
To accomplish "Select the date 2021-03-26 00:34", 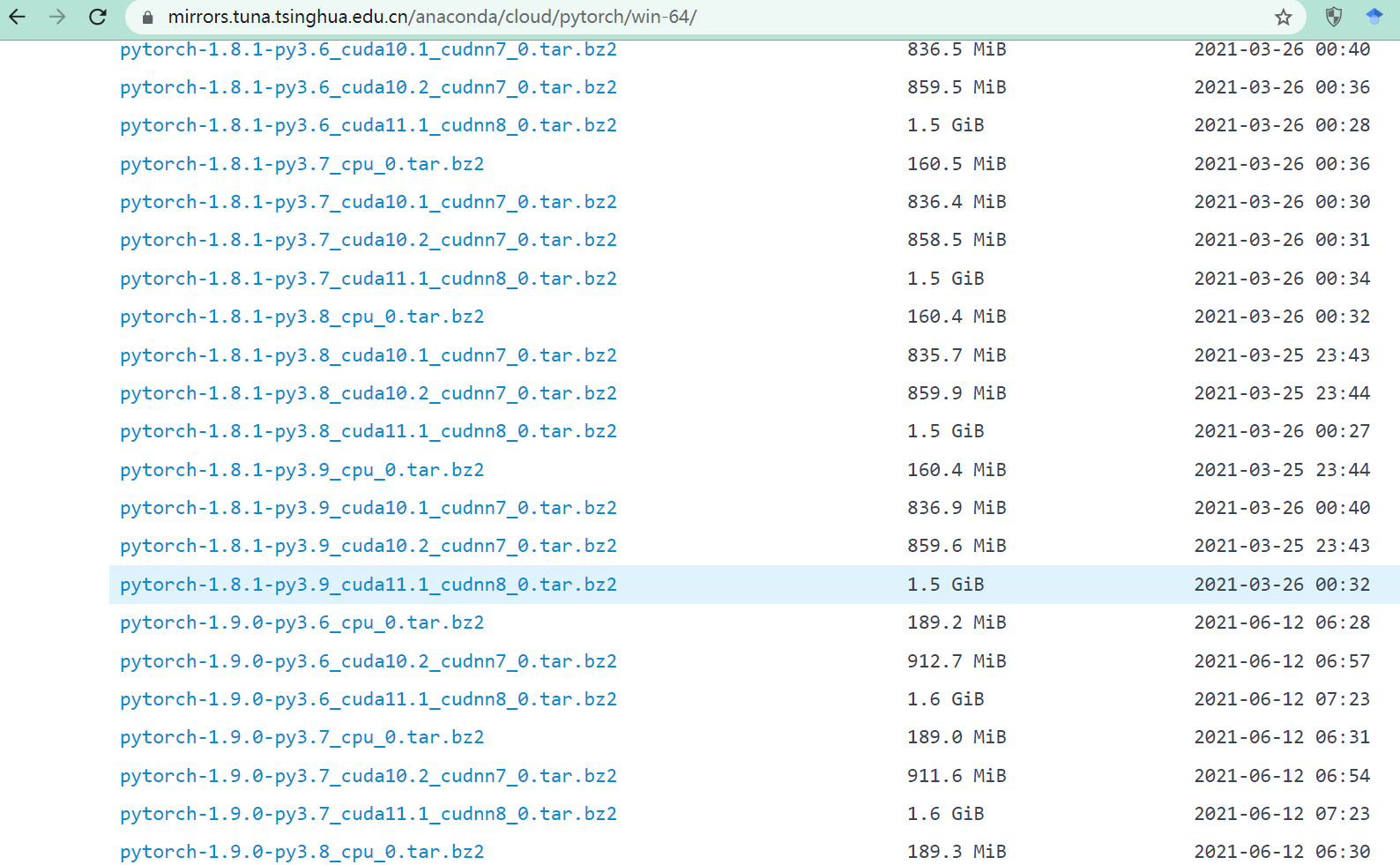I will click(x=1282, y=280).
